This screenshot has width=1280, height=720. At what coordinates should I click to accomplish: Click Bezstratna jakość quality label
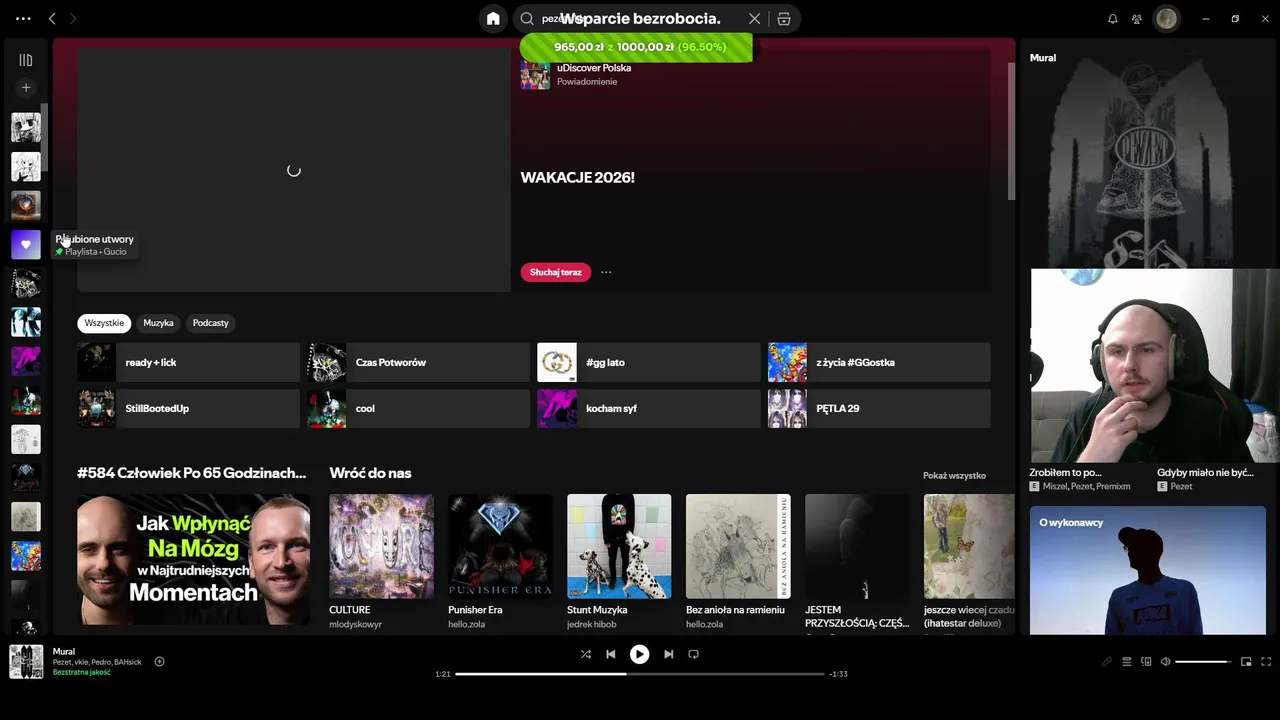[82, 672]
